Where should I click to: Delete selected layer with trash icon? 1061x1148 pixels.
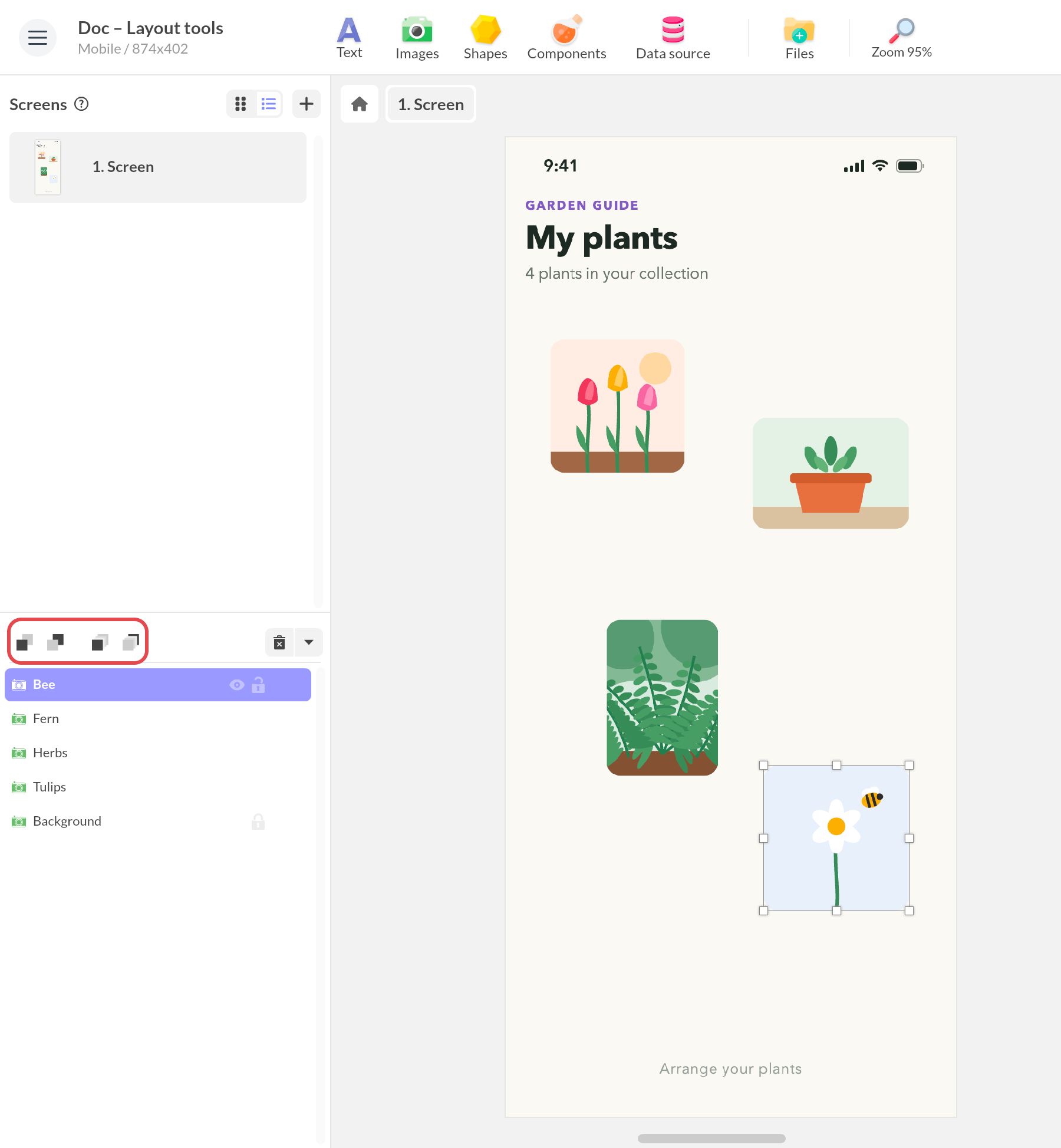point(279,642)
